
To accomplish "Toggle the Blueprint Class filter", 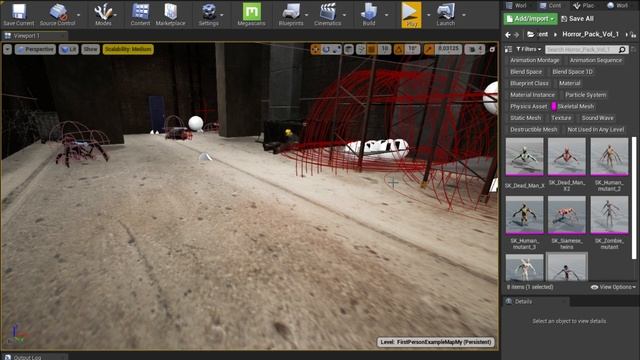I will click(529, 83).
